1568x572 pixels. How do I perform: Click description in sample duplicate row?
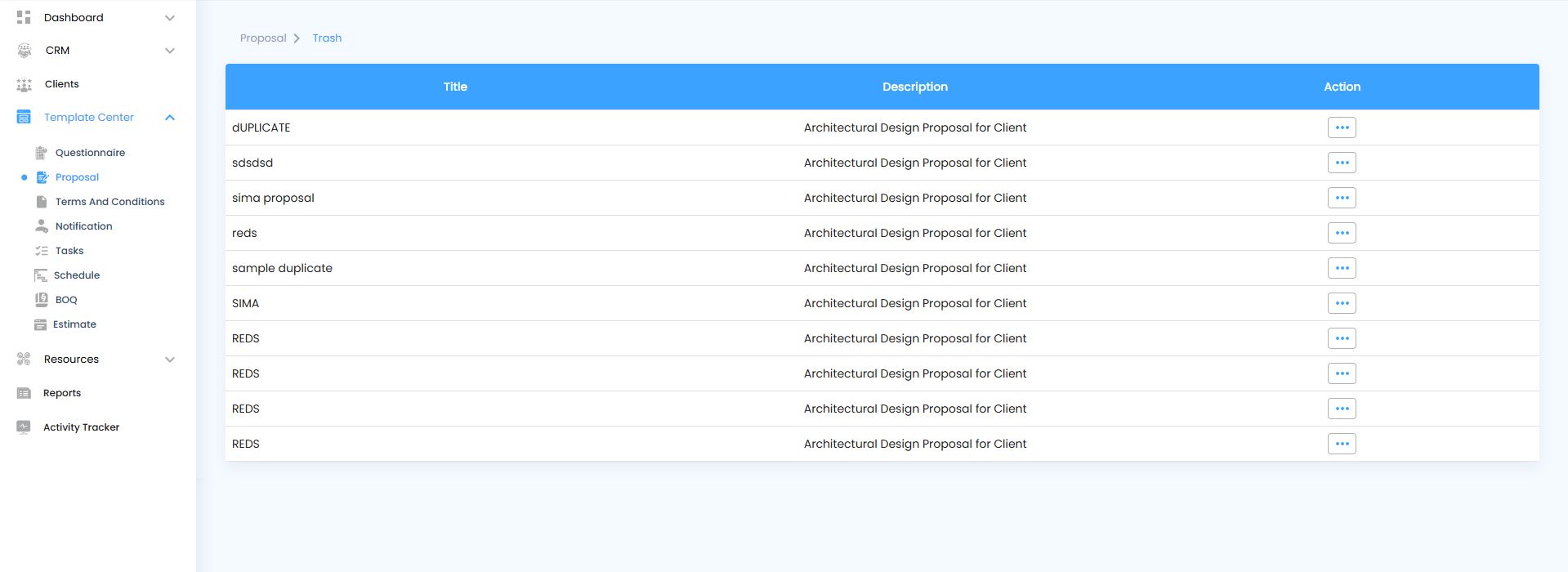915,268
